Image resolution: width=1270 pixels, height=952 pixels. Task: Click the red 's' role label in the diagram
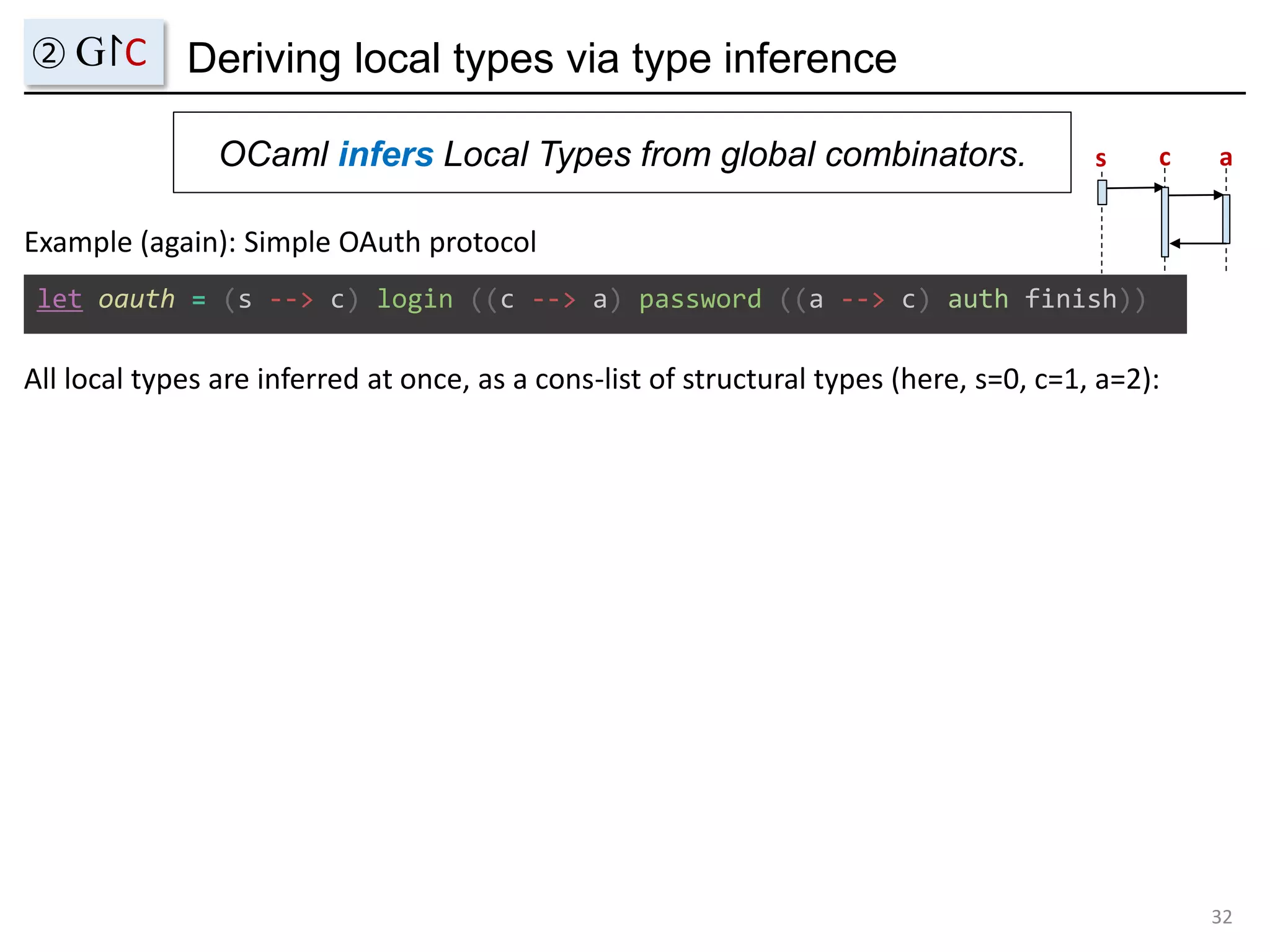tap(1101, 159)
